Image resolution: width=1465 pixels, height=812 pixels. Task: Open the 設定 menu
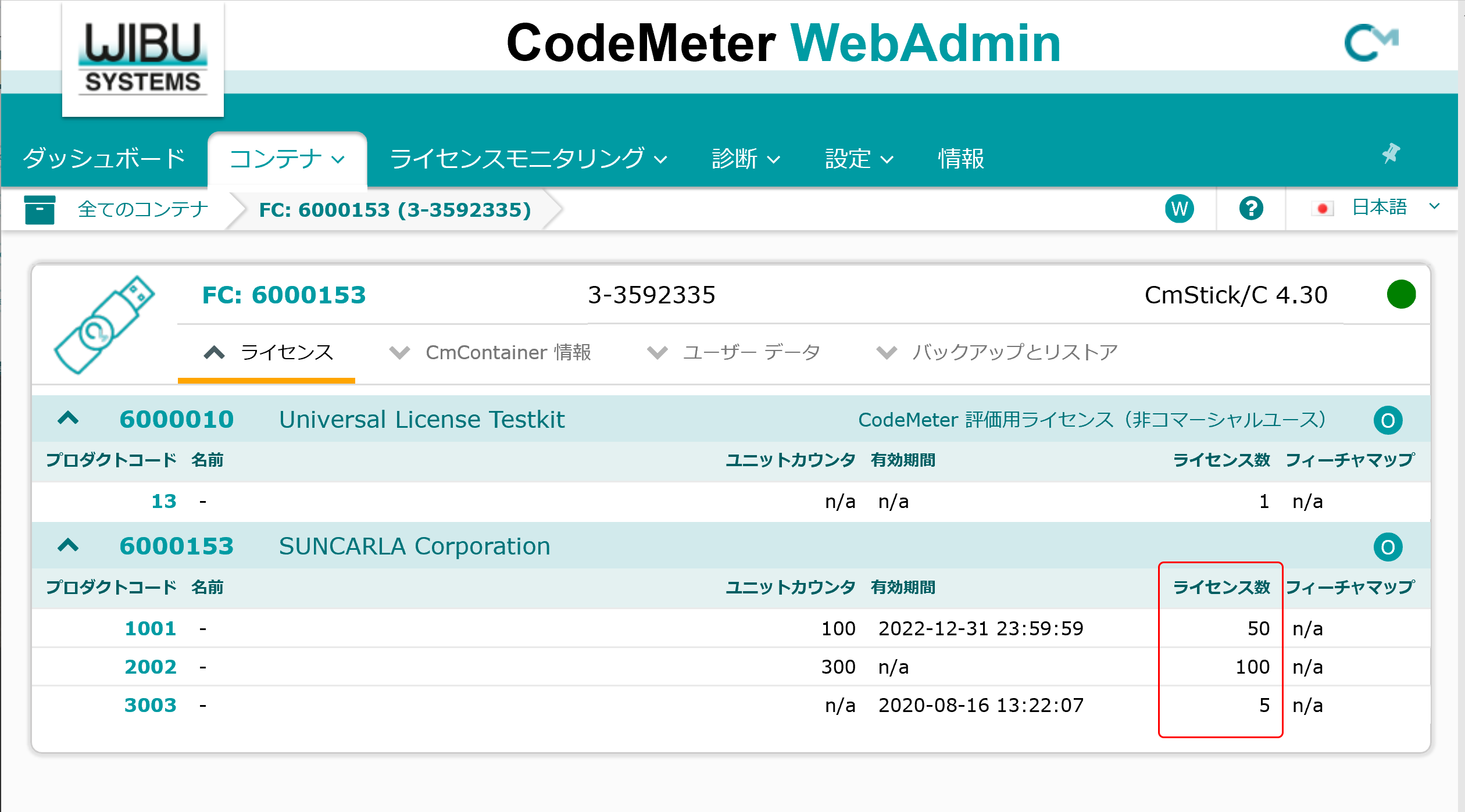click(859, 159)
